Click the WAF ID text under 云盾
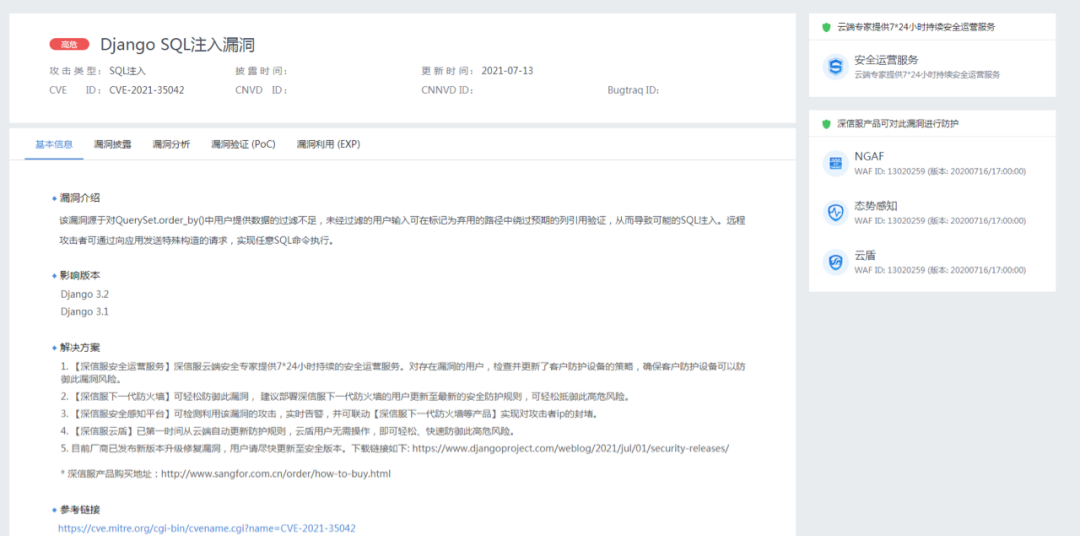Screen dimensions: 1080x536 (940, 270)
